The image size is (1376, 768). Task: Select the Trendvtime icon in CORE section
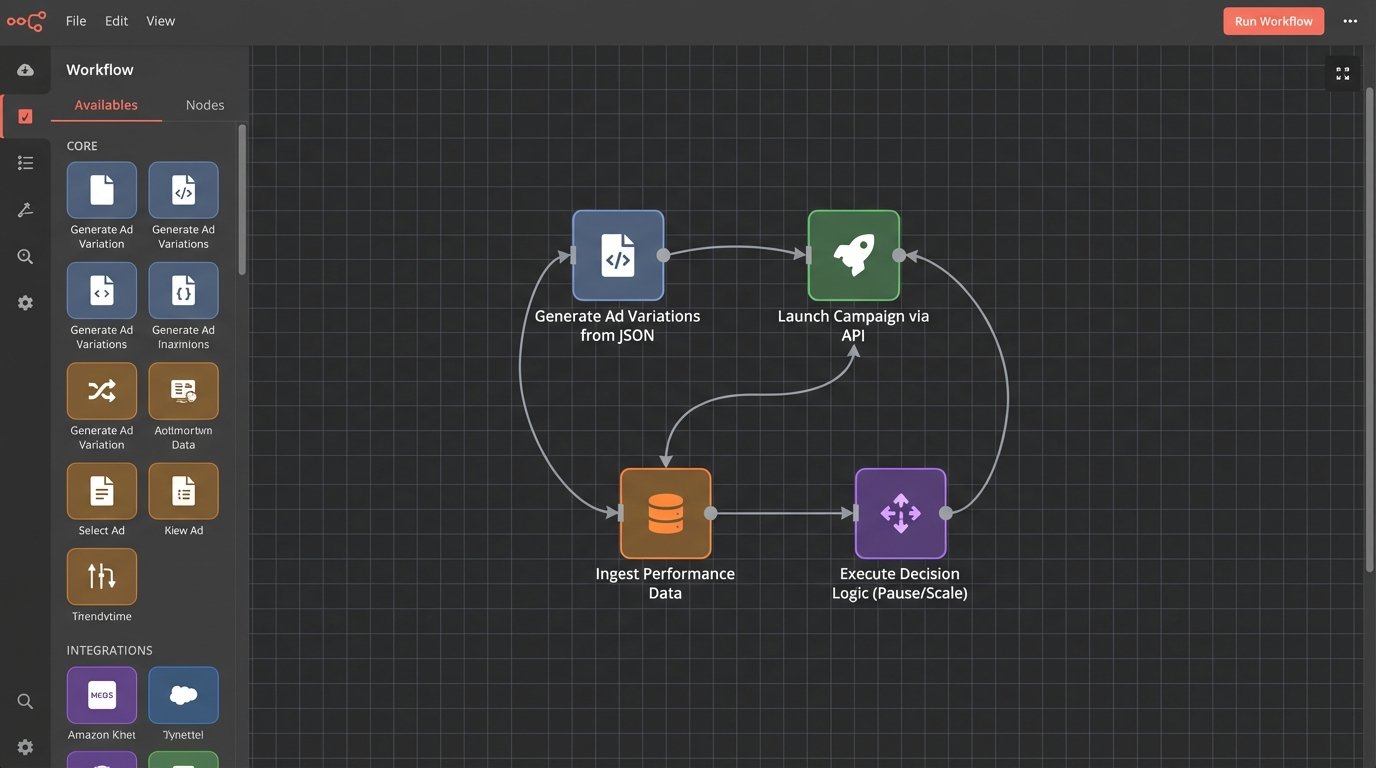(101, 575)
